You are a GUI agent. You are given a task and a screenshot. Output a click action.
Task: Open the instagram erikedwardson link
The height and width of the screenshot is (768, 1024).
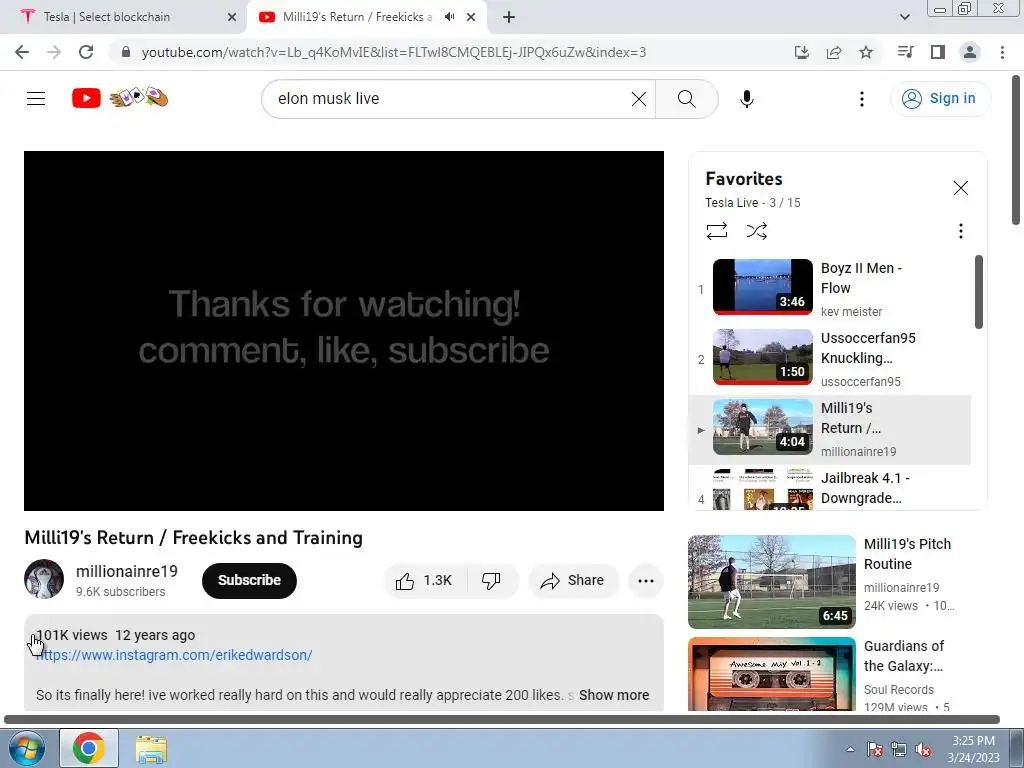tap(174, 655)
